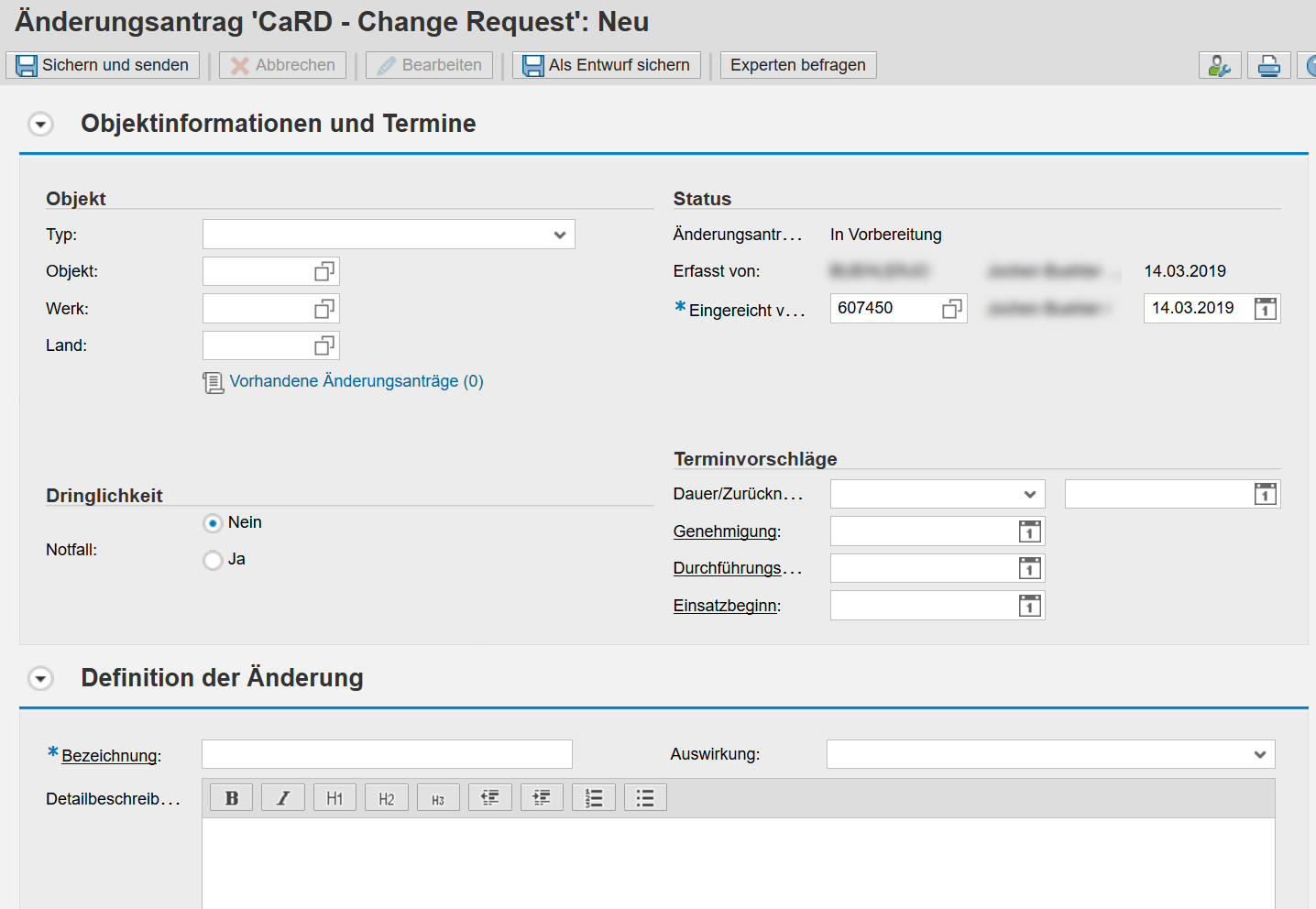Click the decrease indent icon
The width and height of the screenshot is (1316, 909).
[x=490, y=798]
